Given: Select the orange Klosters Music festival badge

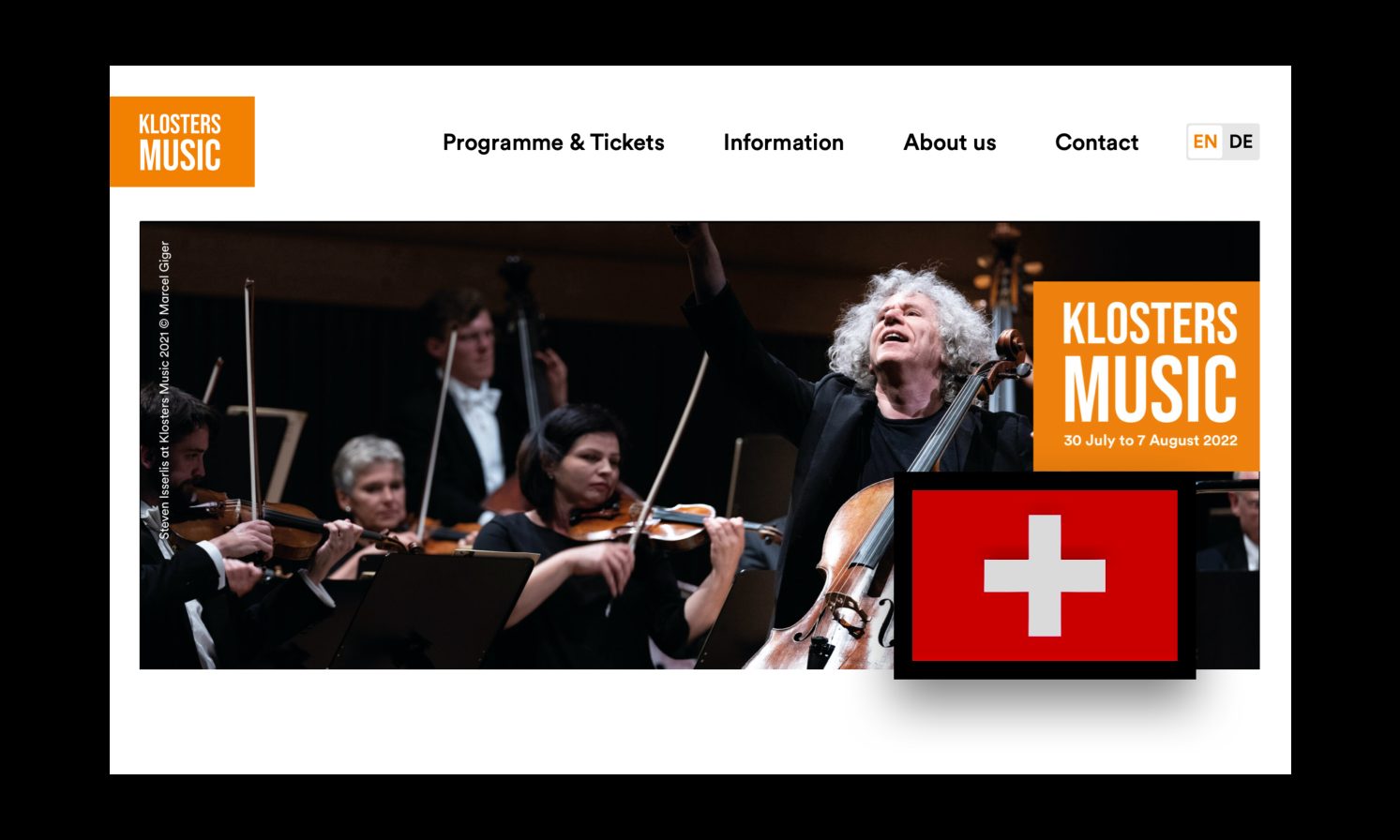Looking at the screenshot, I should pyautogui.click(x=1146, y=376).
